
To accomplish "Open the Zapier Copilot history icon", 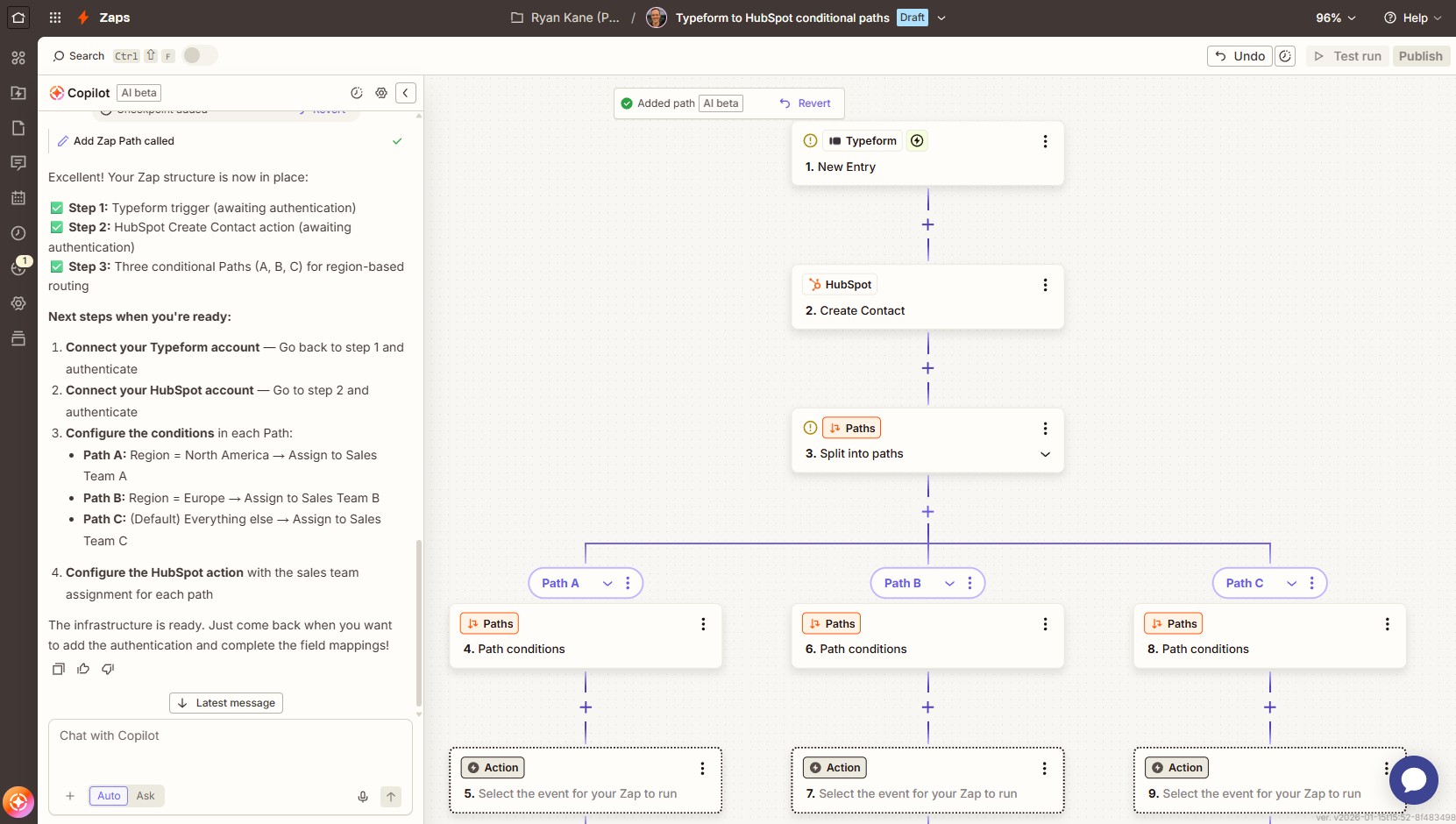I will pos(356,93).
